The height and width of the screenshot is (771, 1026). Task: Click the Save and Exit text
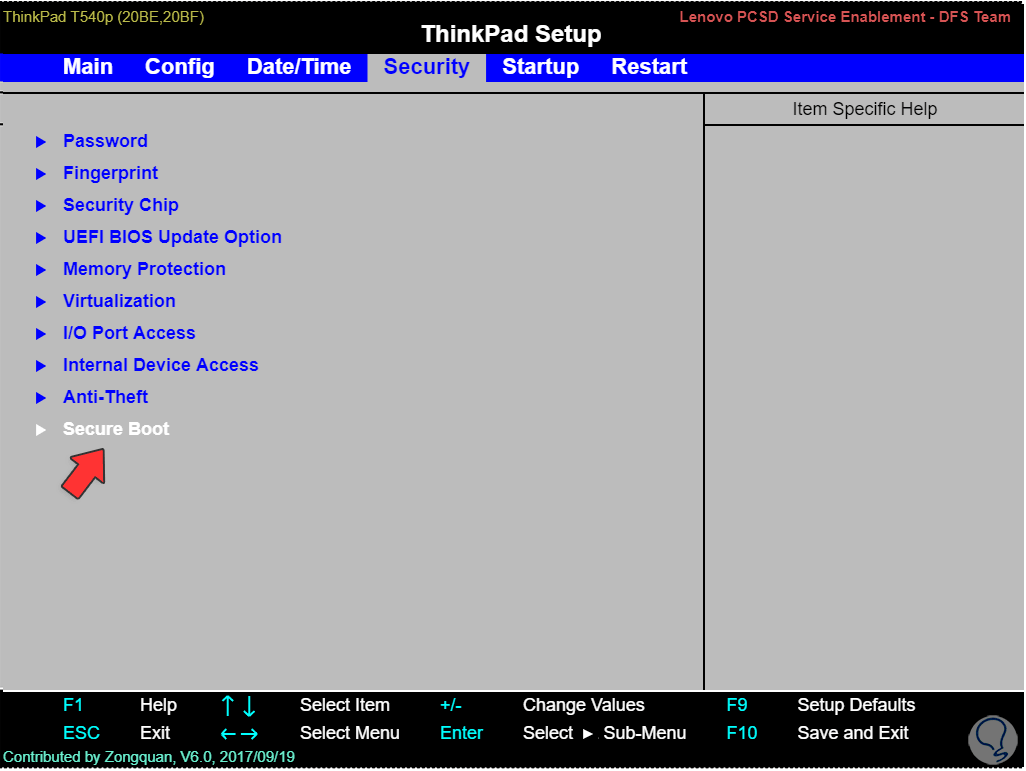pyautogui.click(x=853, y=733)
